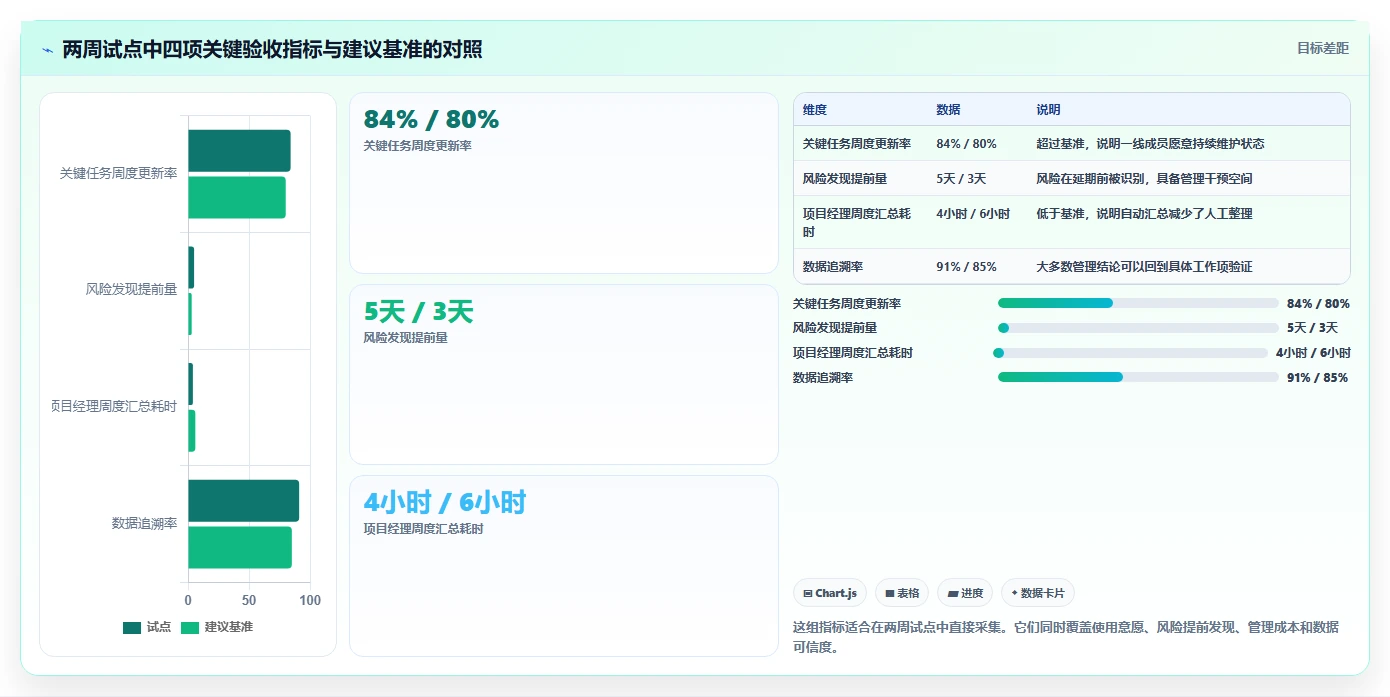Click the 项目经理周度汇总耗时 progress bar track

tap(1130, 353)
